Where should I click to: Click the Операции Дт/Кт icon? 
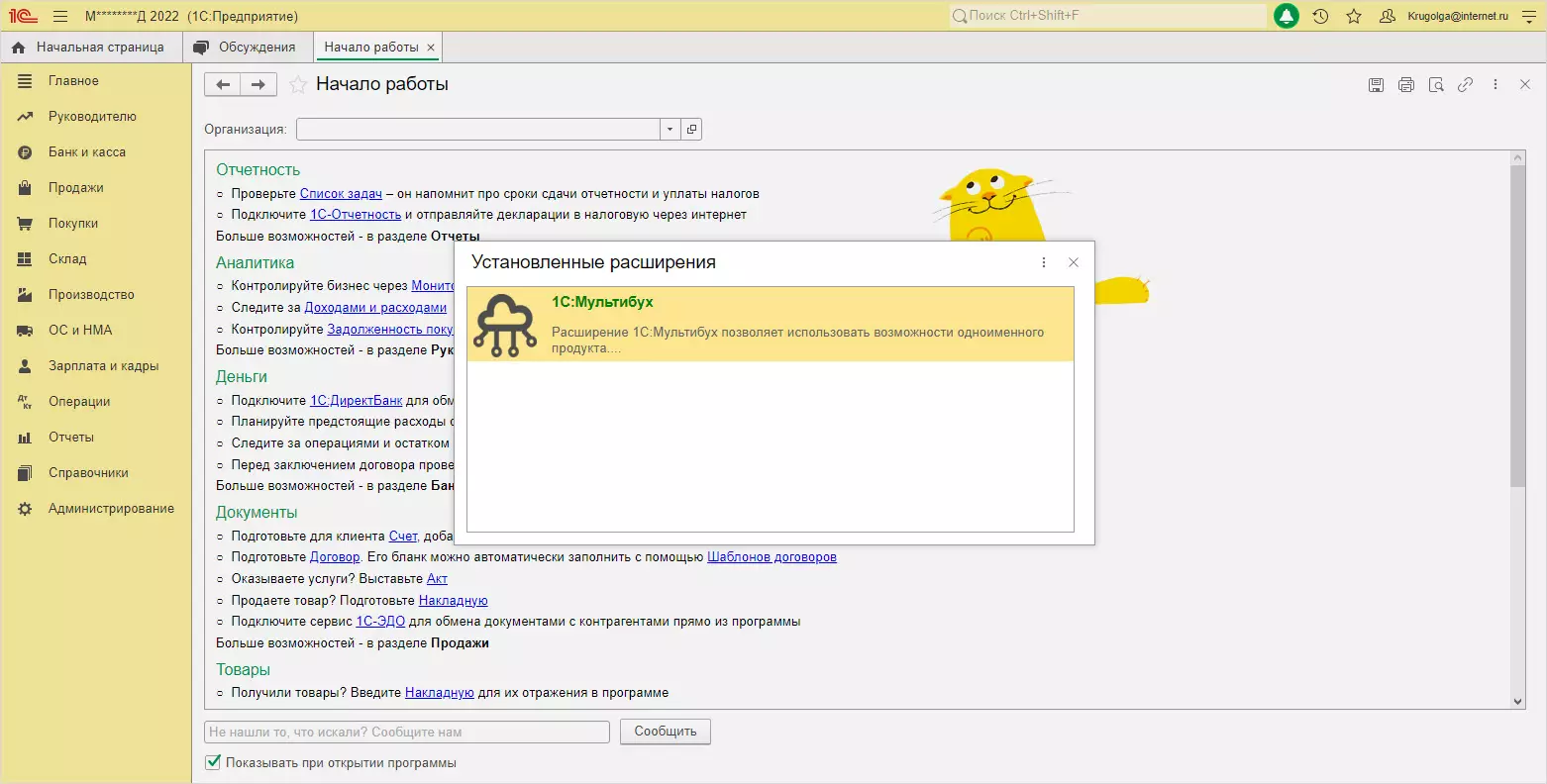26,402
